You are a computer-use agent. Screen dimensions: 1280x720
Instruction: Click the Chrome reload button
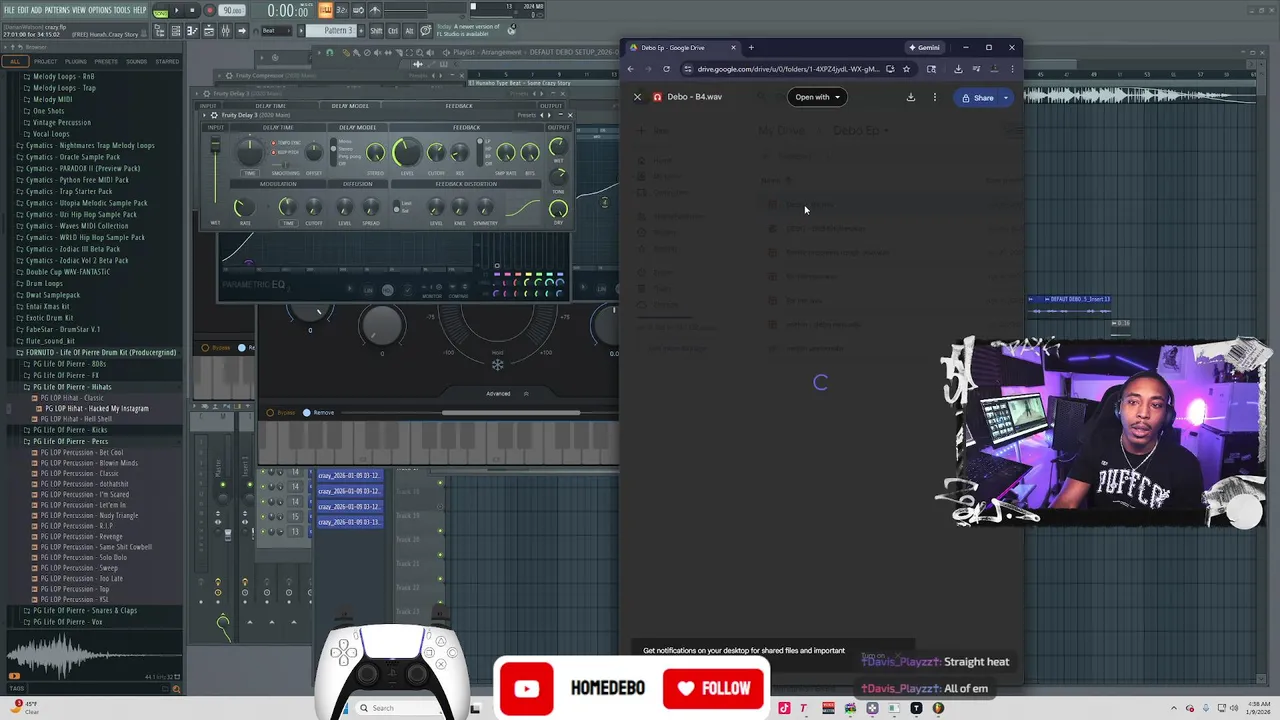pos(666,69)
